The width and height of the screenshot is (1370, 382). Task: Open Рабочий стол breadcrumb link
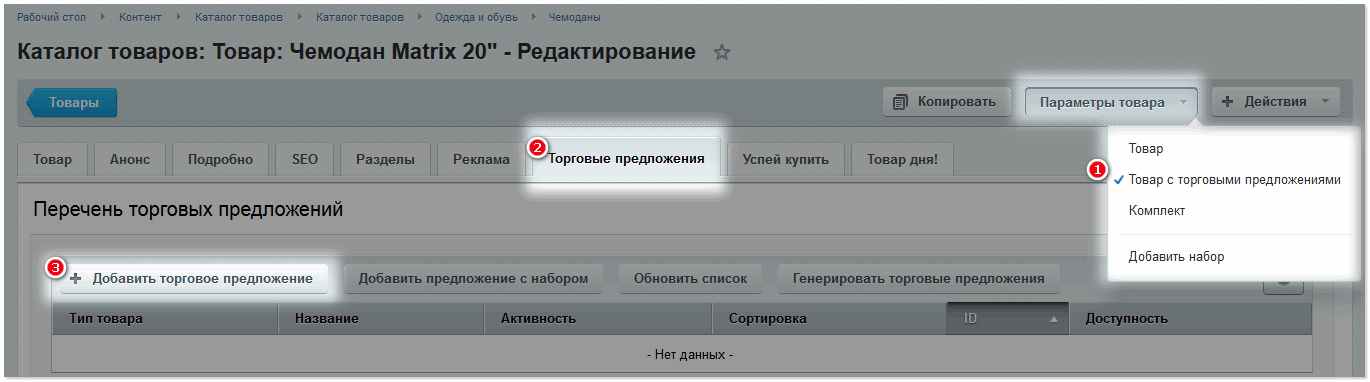[51, 18]
